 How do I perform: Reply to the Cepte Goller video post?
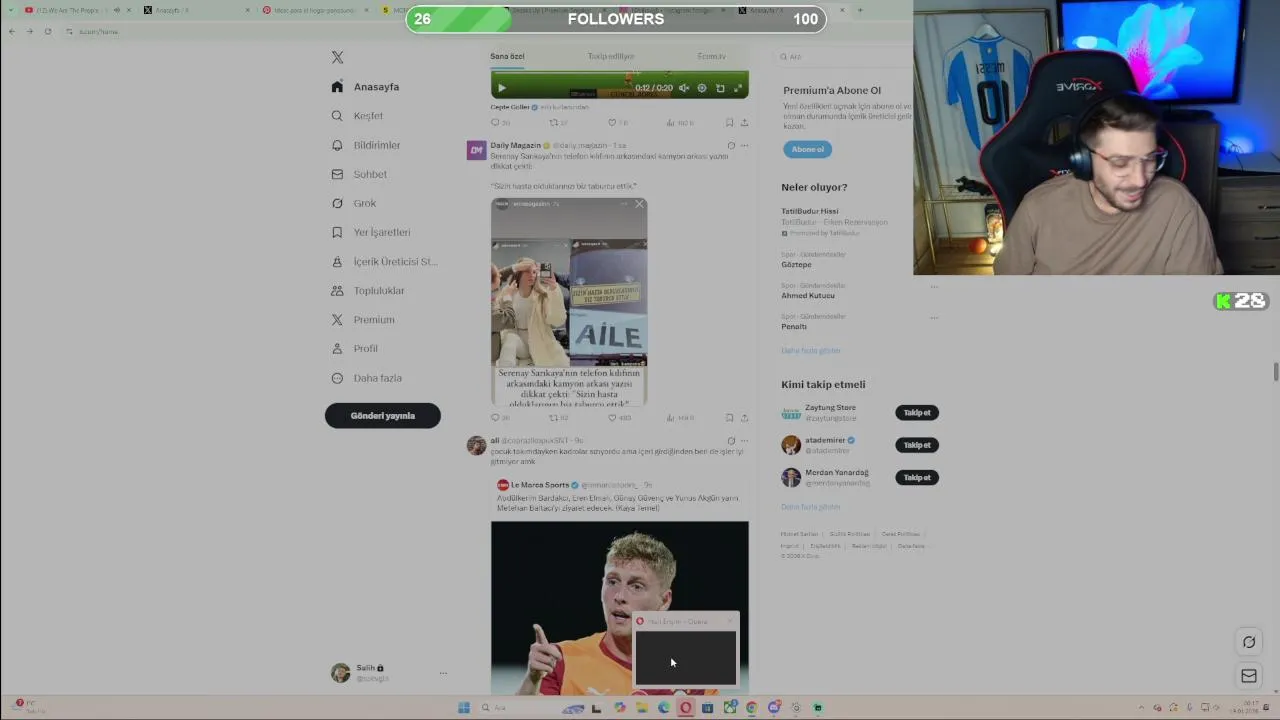499,123
